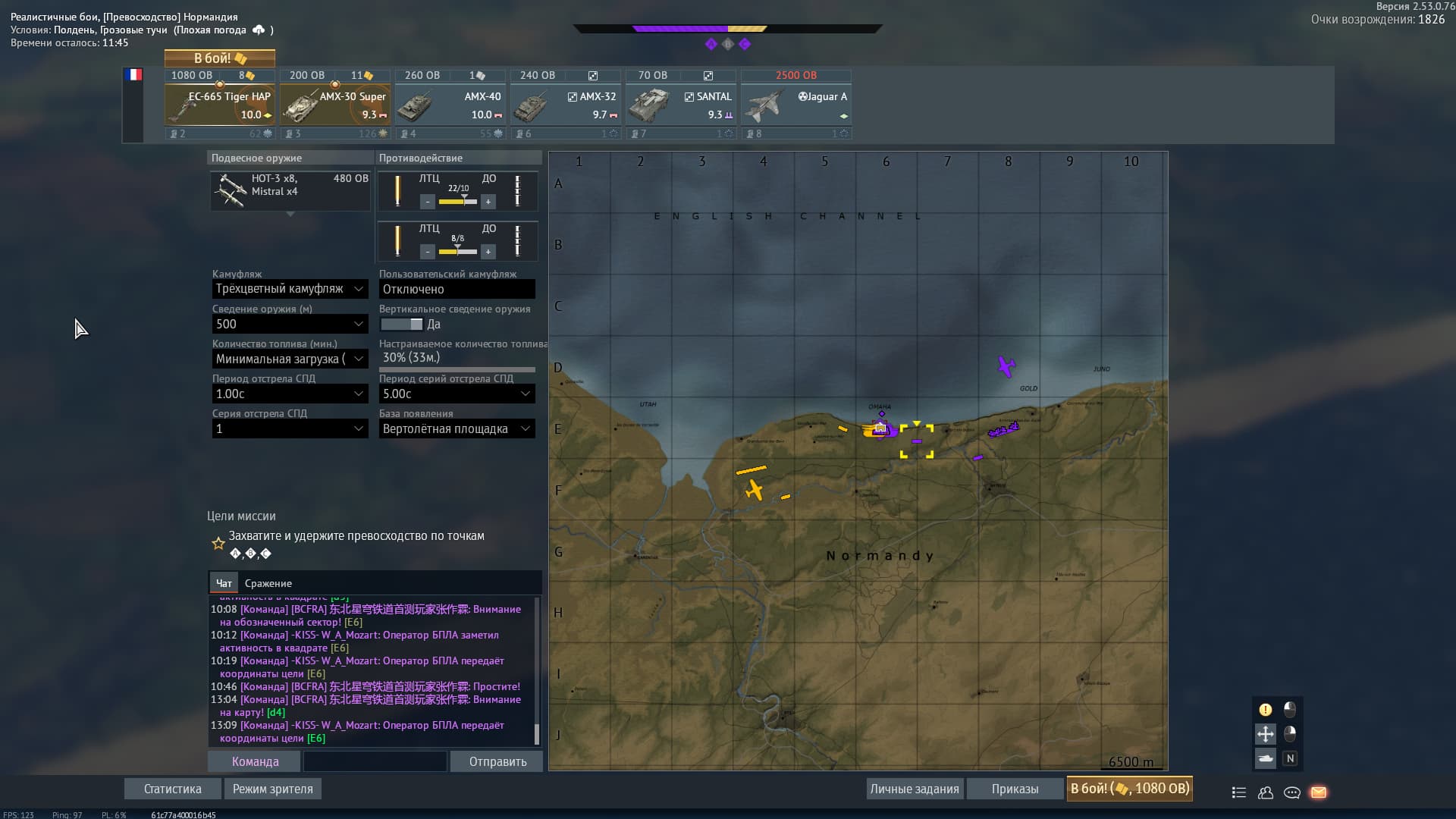
Task: Open the chat bubble icon
Action: 1291,792
